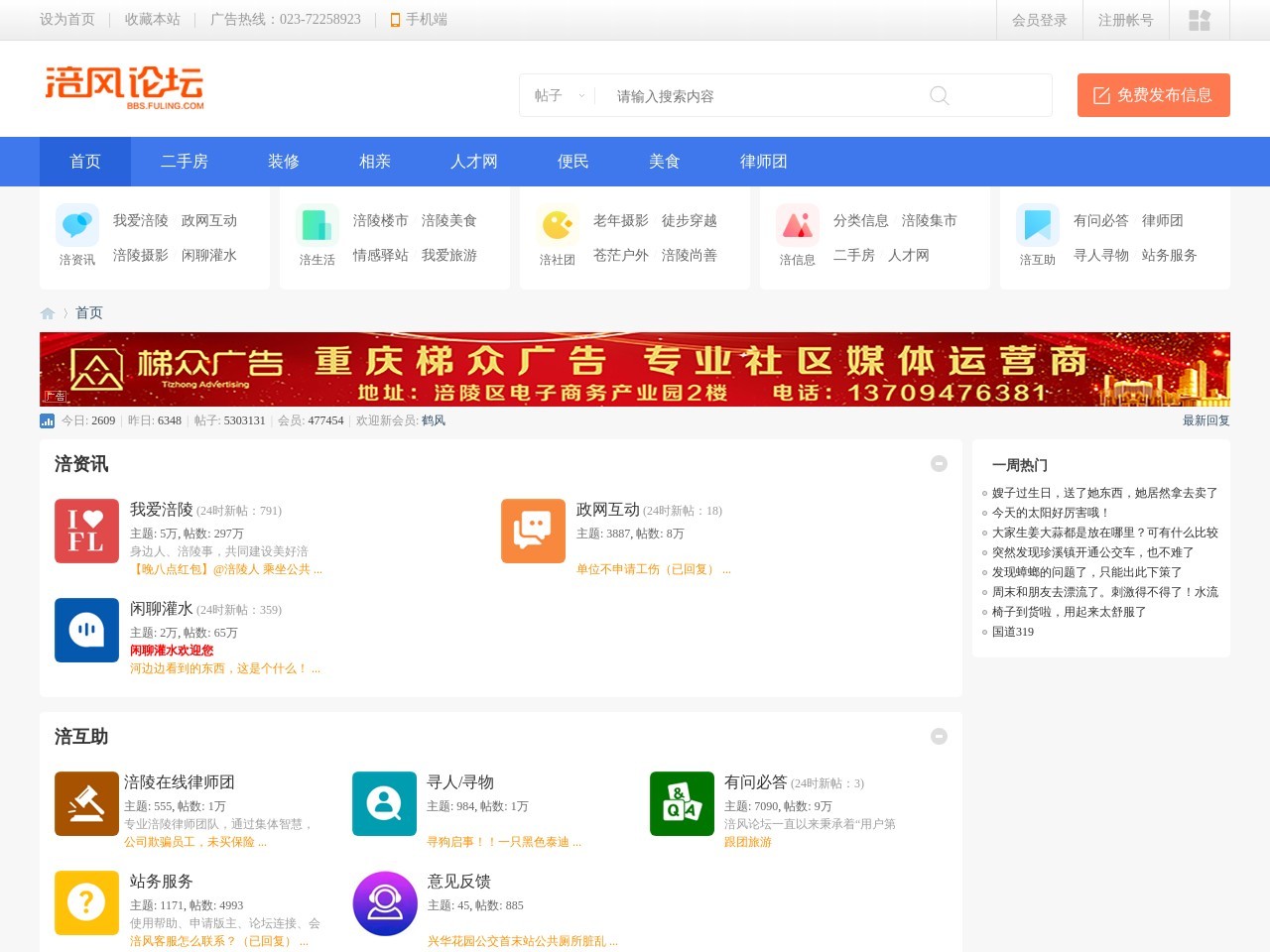Click the home breadcrumb icon
Viewport: 1270px width, 952px height.
(47, 312)
